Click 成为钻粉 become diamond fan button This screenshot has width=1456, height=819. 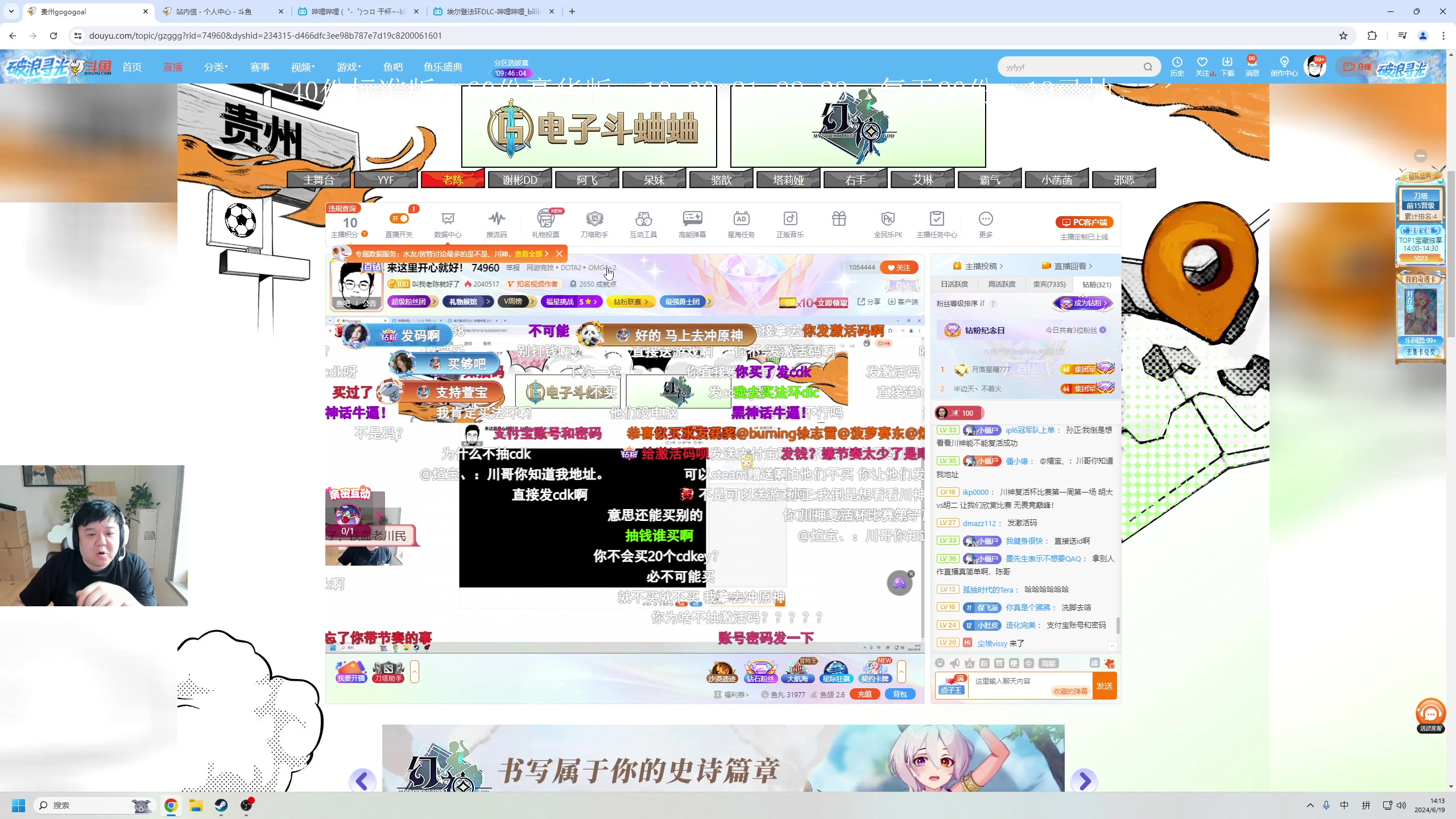click(1083, 303)
